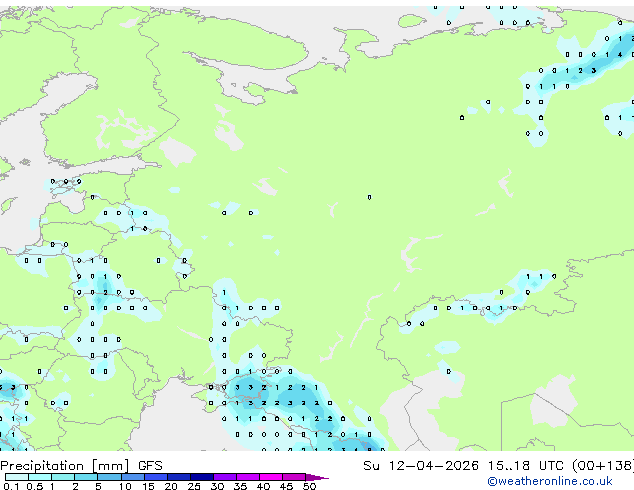The image size is (634, 490).
Task: Select the purple swatch between 35 and 40
Action: (247, 477)
